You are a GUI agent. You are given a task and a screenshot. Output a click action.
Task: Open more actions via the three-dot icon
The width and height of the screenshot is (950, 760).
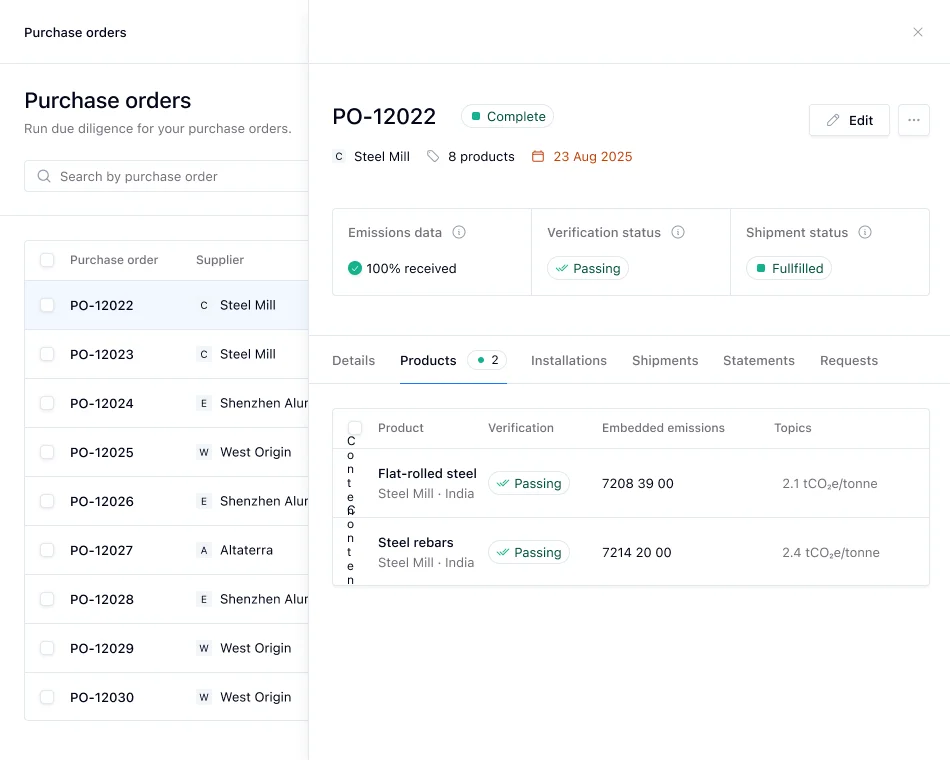913,120
